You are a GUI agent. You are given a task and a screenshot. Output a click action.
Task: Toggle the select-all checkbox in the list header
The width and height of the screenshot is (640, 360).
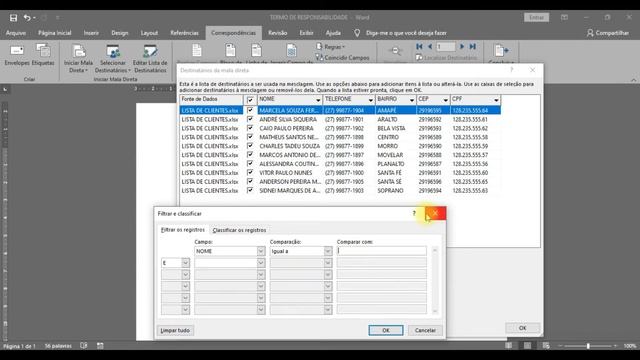[250, 100]
